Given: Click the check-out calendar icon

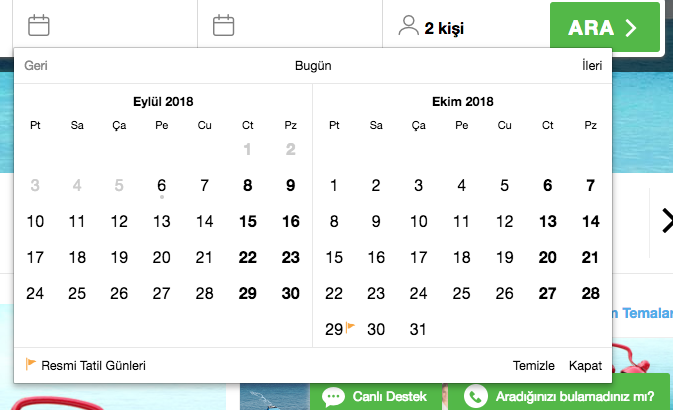Looking at the screenshot, I should pyautogui.click(x=224, y=25).
